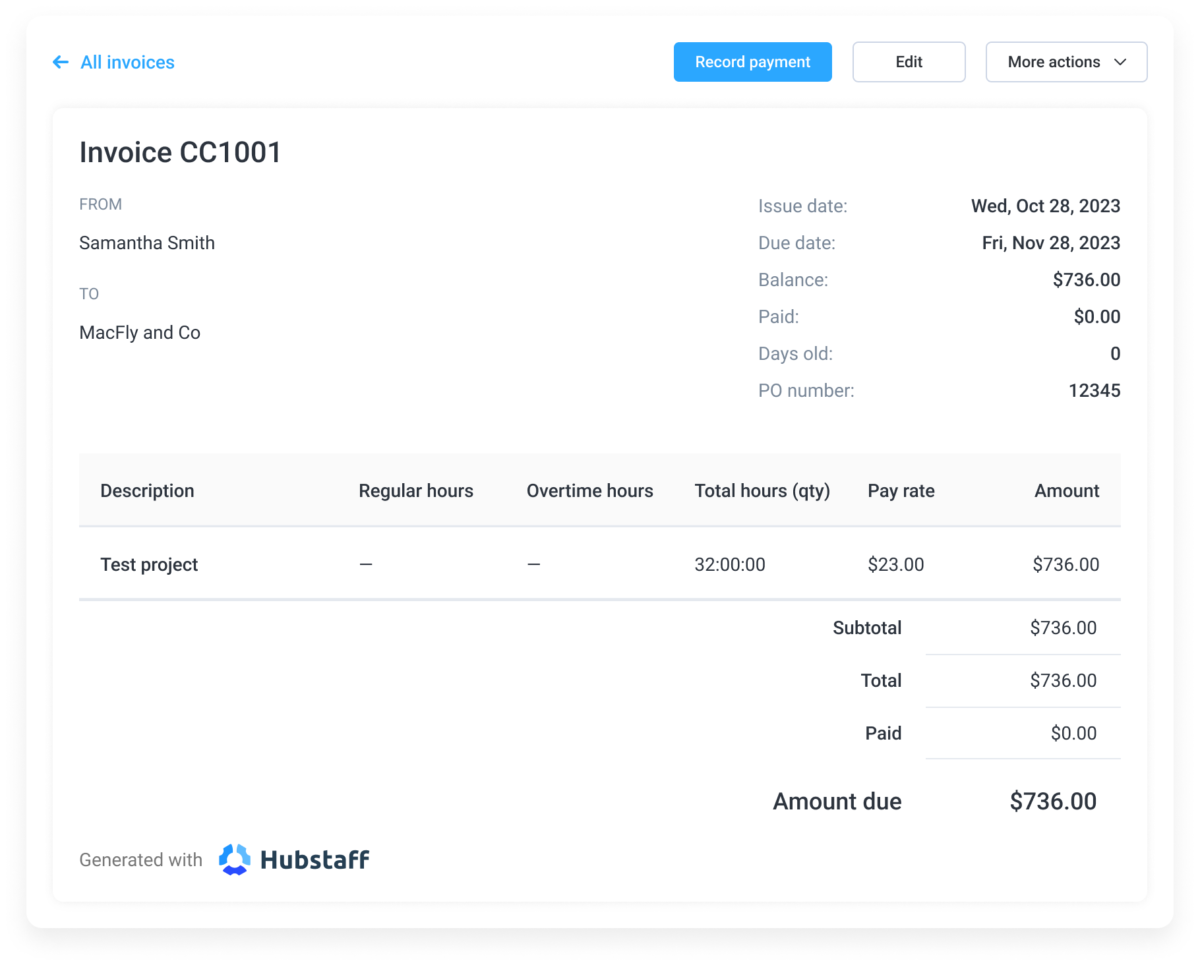Click the Test project row description
Screen dimensions: 1200x965
148,564
